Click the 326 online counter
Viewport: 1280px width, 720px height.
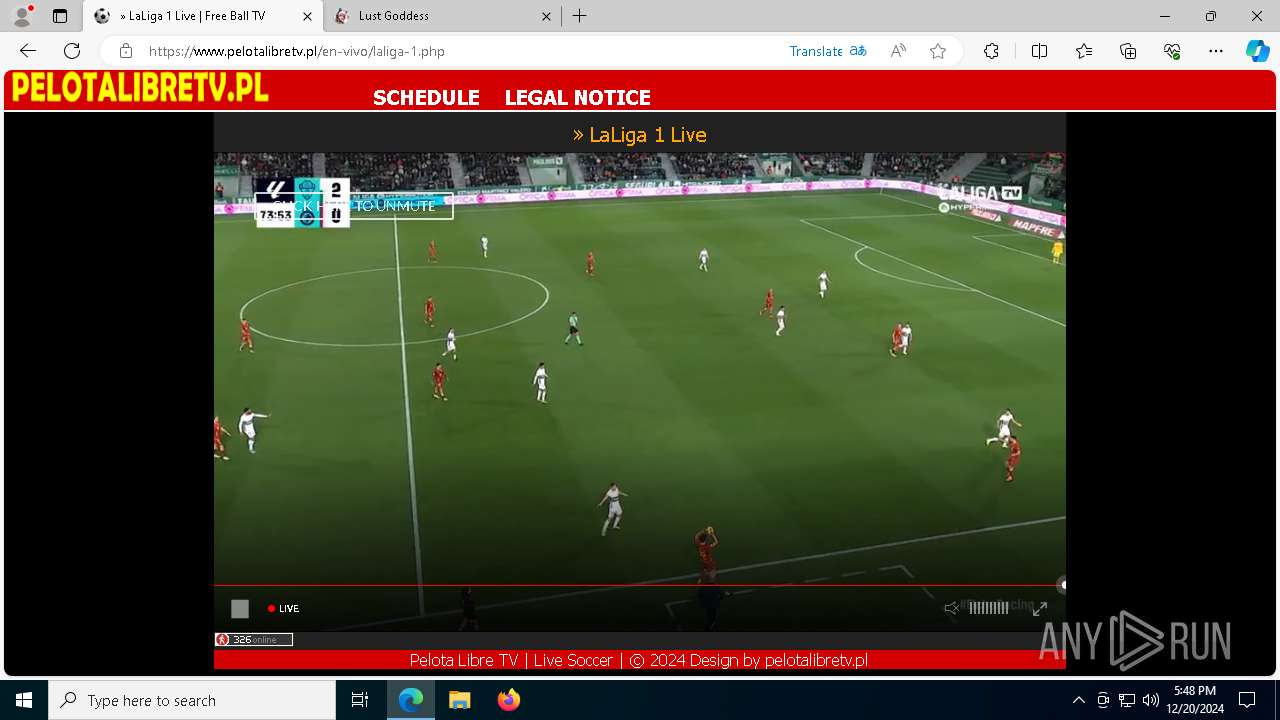254,639
